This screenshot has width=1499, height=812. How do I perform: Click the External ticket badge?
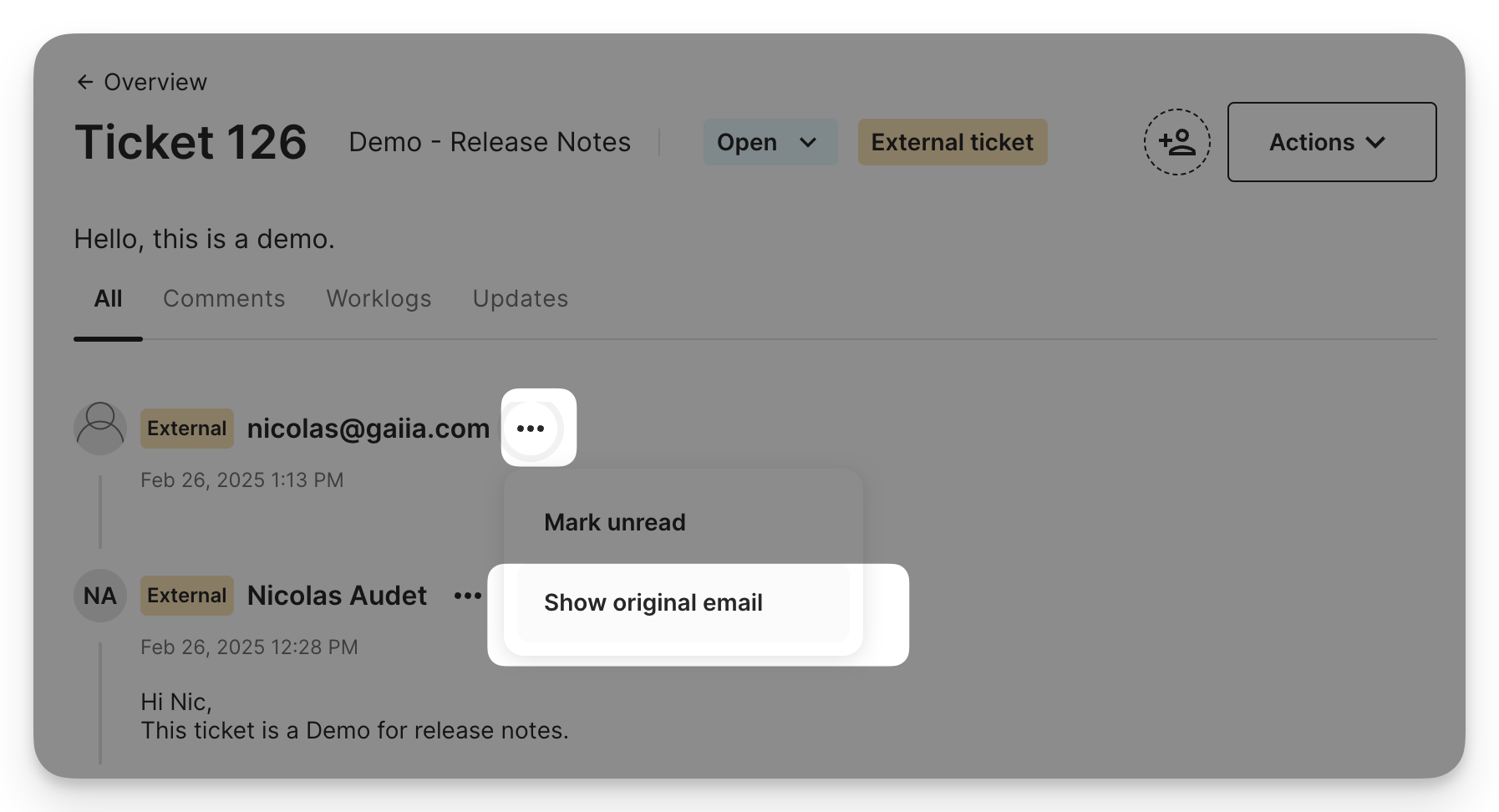953,142
